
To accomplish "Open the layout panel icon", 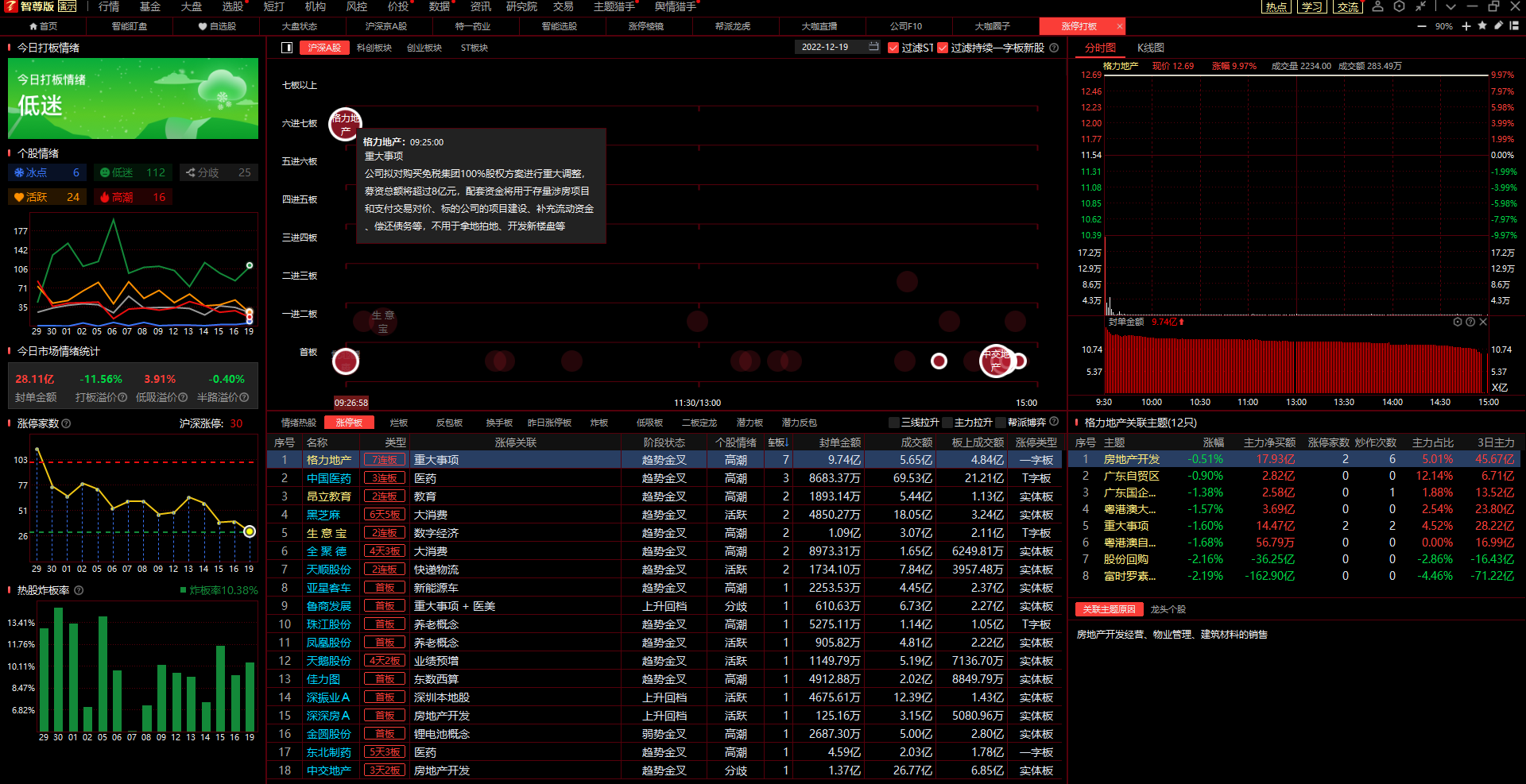I will [x=1514, y=26].
